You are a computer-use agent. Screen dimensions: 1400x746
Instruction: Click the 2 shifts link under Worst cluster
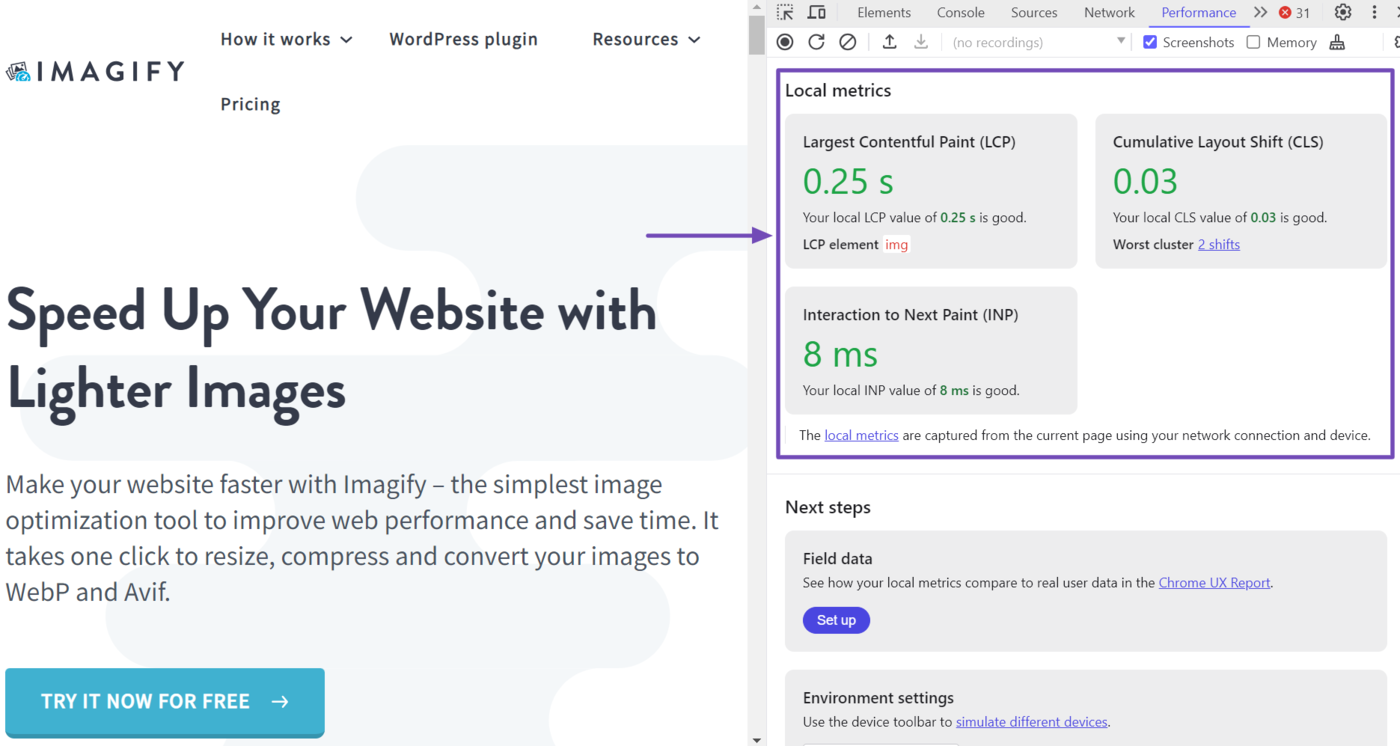pyautogui.click(x=1218, y=243)
